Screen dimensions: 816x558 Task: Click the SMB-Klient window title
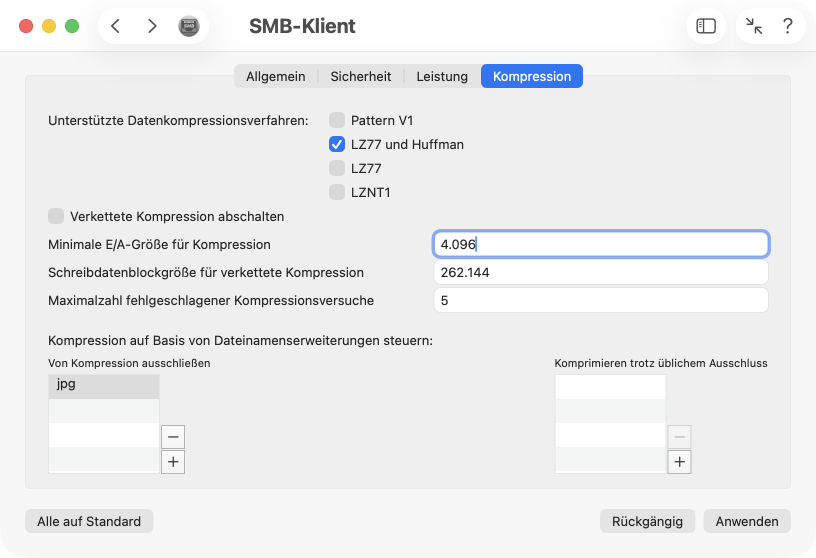tap(302, 26)
